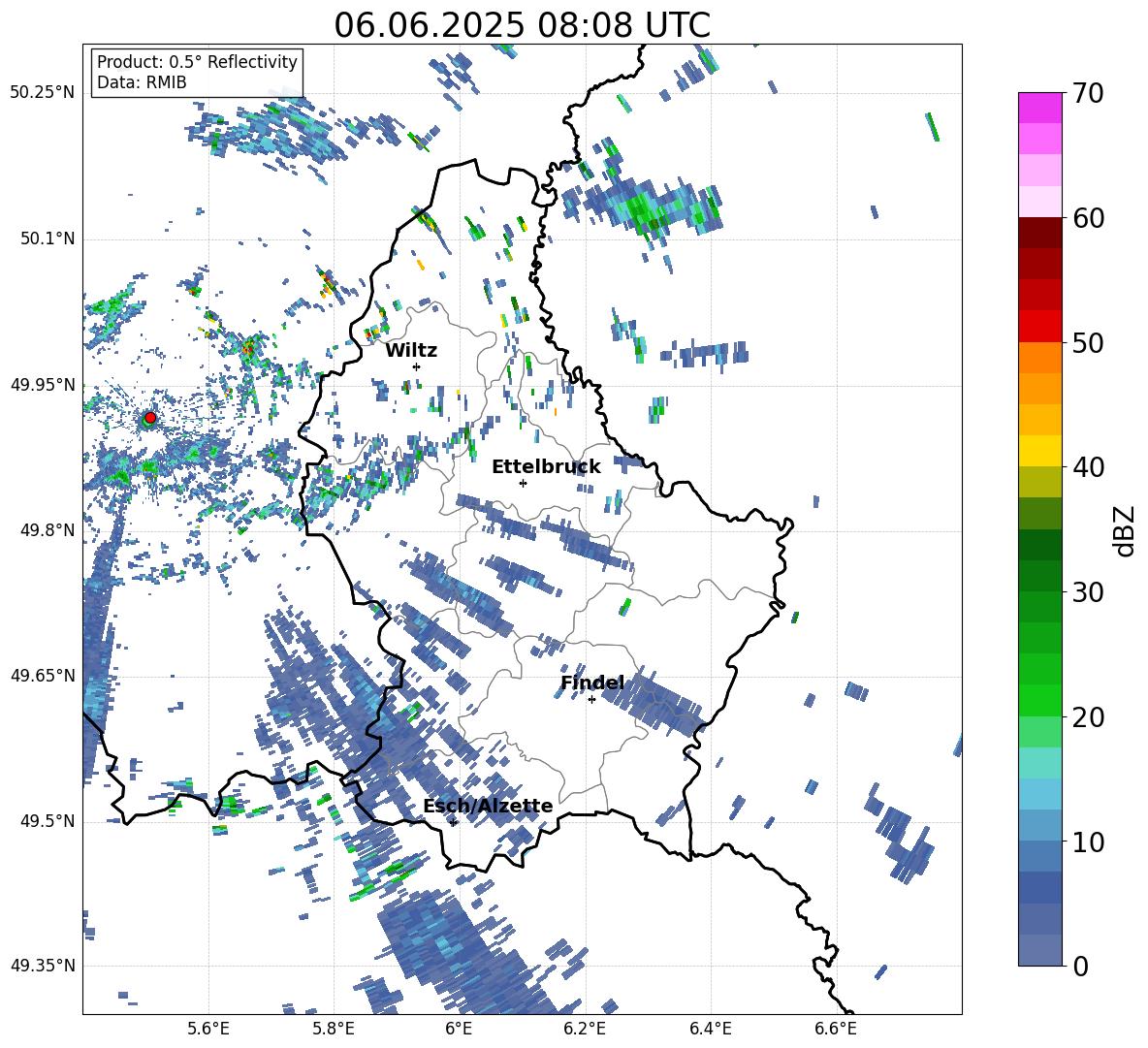Click the 49.65°N latitude label
This screenshot has width=1148, height=1048.
(x=43, y=675)
